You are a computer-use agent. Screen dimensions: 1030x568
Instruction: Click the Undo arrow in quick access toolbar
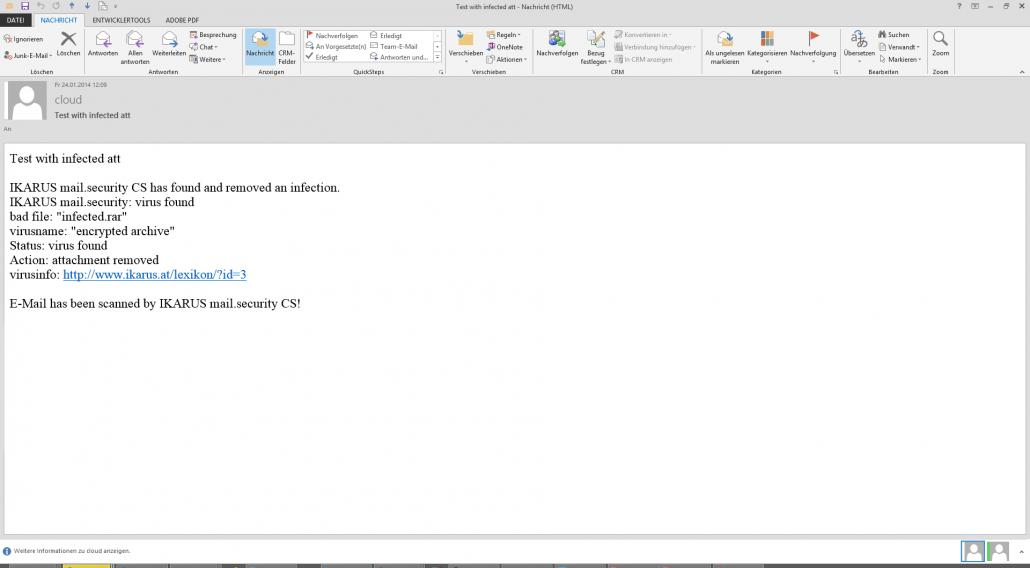(x=41, y=7)
